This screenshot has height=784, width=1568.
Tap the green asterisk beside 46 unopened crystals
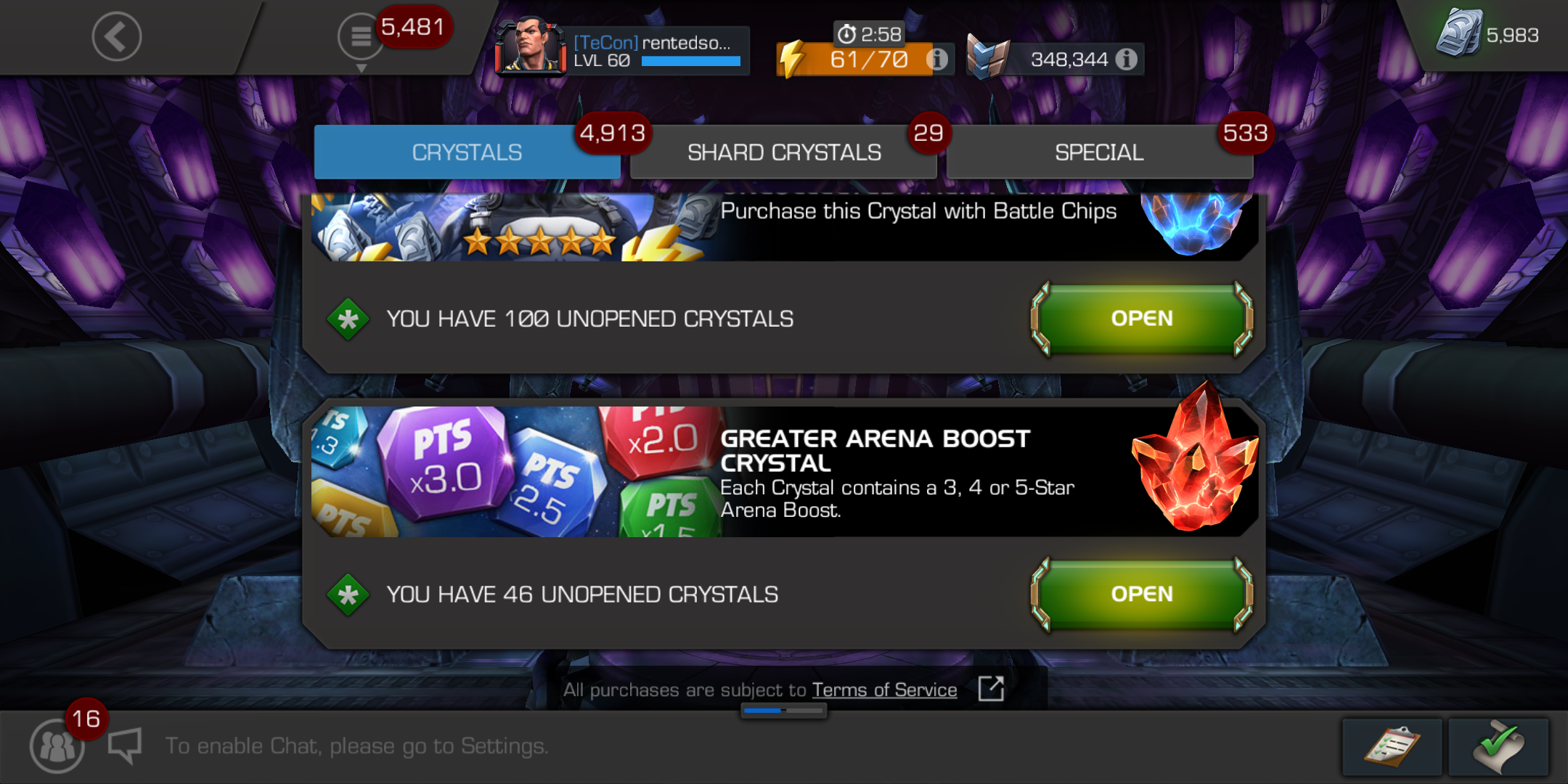click(348, 595)
